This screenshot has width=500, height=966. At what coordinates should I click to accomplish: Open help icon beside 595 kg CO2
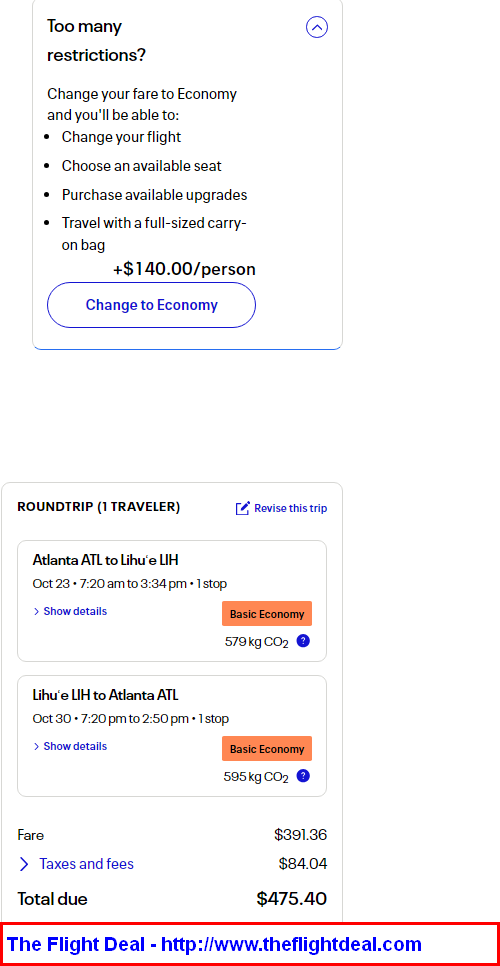coord(303,776)
